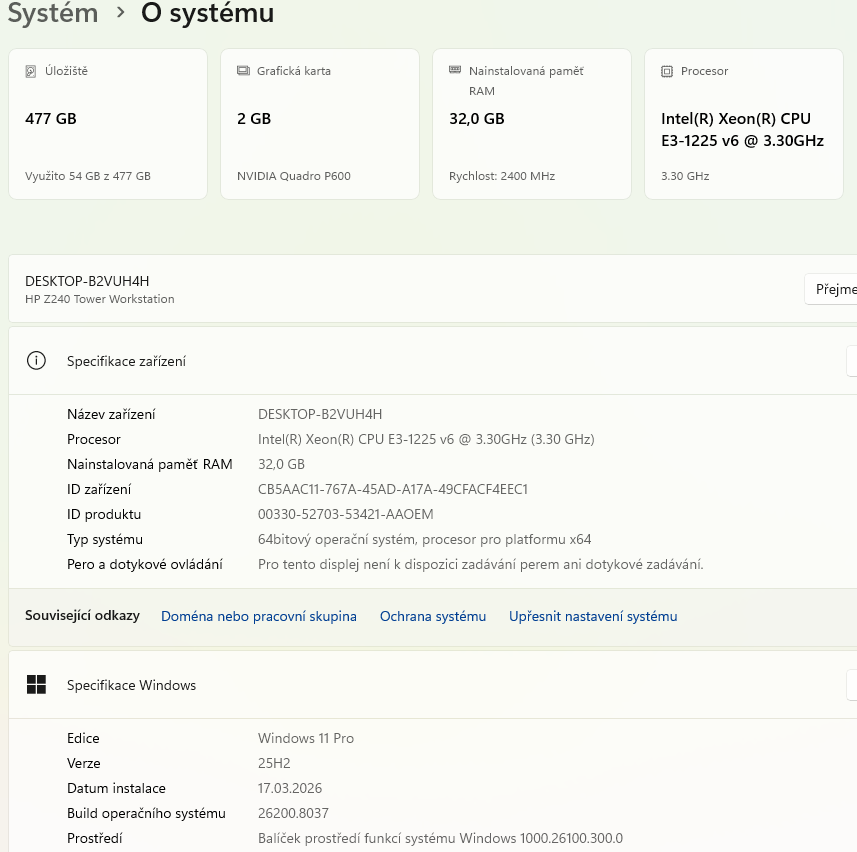
Task: Select O systému in the breadcrumb
Action: (x=207, y=14)
